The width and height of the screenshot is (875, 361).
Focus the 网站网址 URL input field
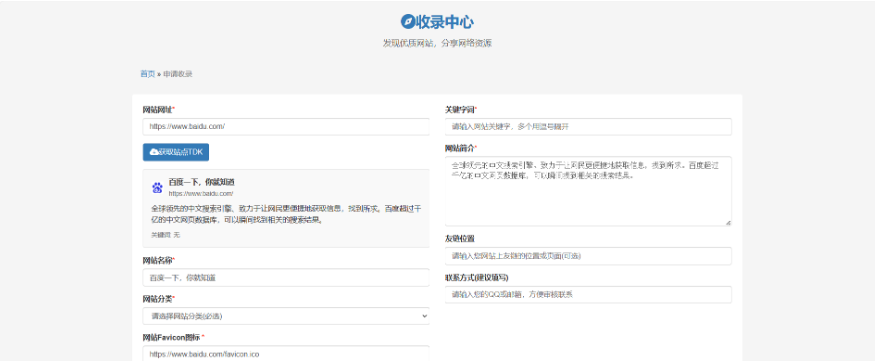(286, 127)
